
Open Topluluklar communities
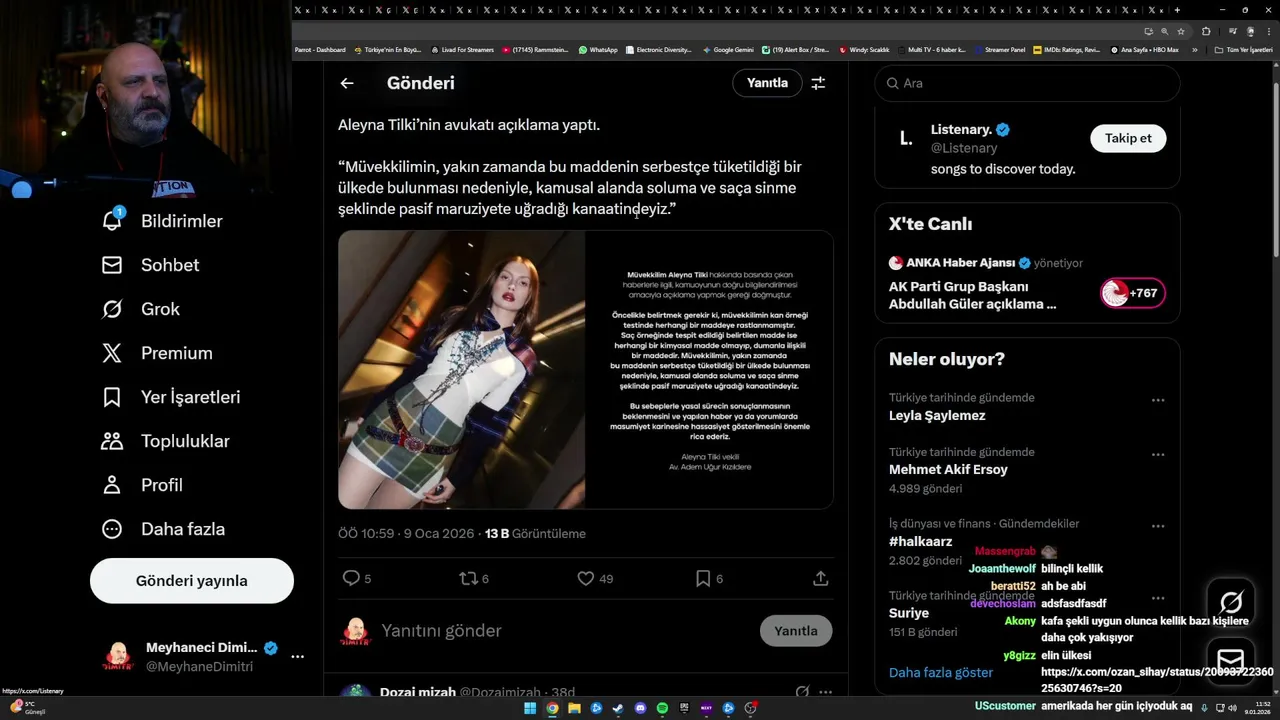pos(165,441)
